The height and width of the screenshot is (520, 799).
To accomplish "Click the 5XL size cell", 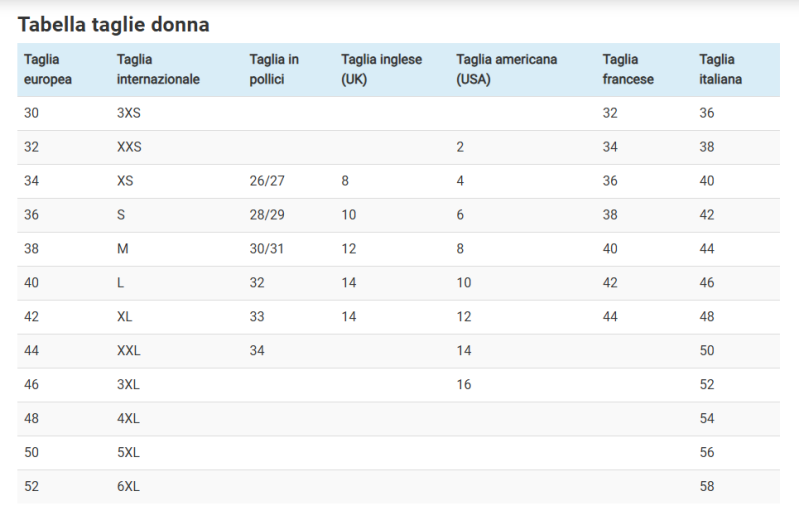I will (128, 453).
